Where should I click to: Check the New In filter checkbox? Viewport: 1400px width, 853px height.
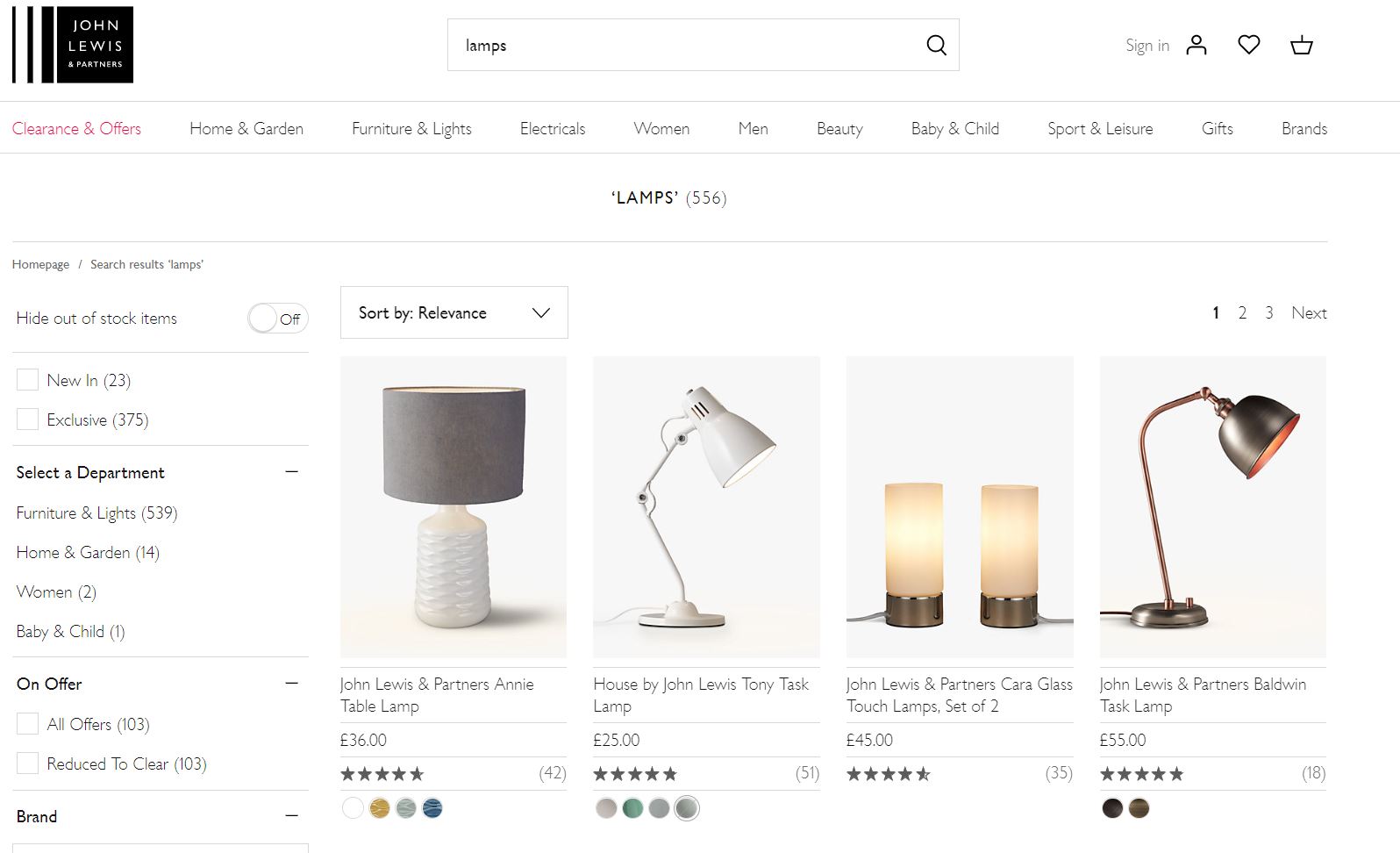pos(28,380)
